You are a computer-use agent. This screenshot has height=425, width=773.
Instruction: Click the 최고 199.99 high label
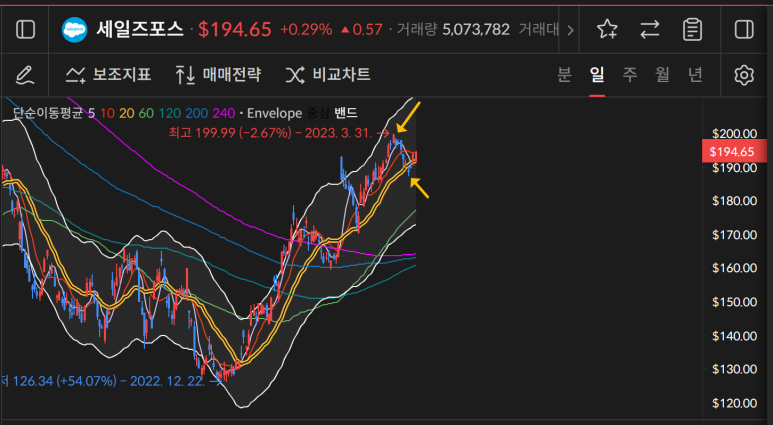270,133
